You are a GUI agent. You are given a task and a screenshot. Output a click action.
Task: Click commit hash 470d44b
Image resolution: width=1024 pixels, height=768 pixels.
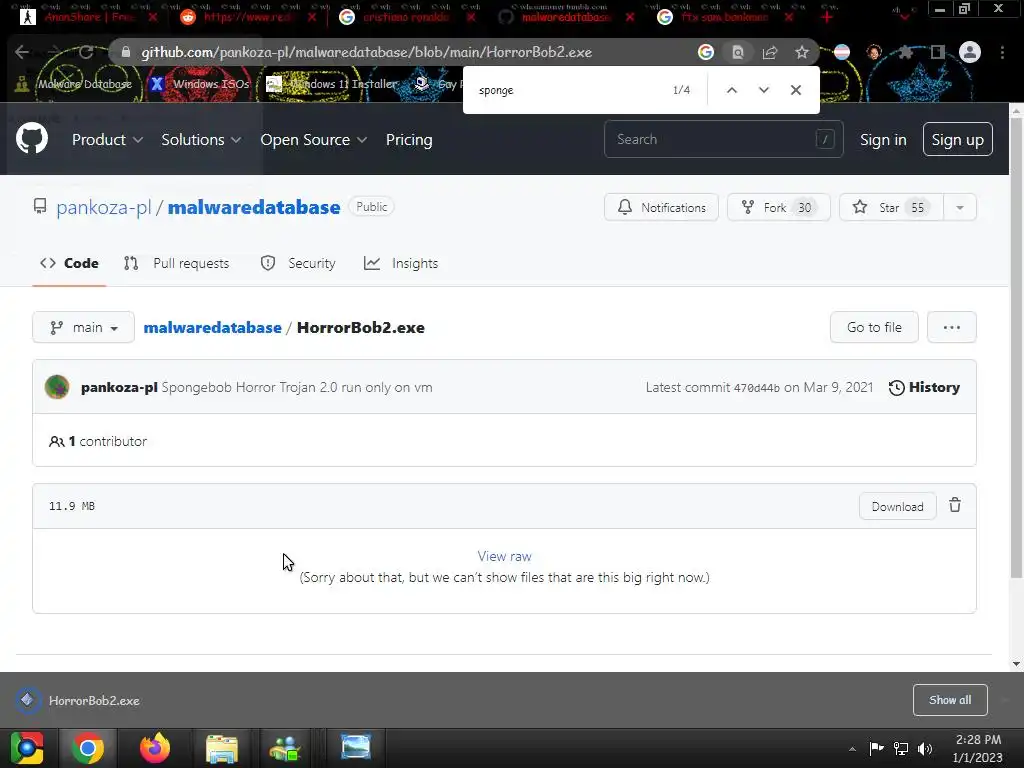(x=756, y=388)
